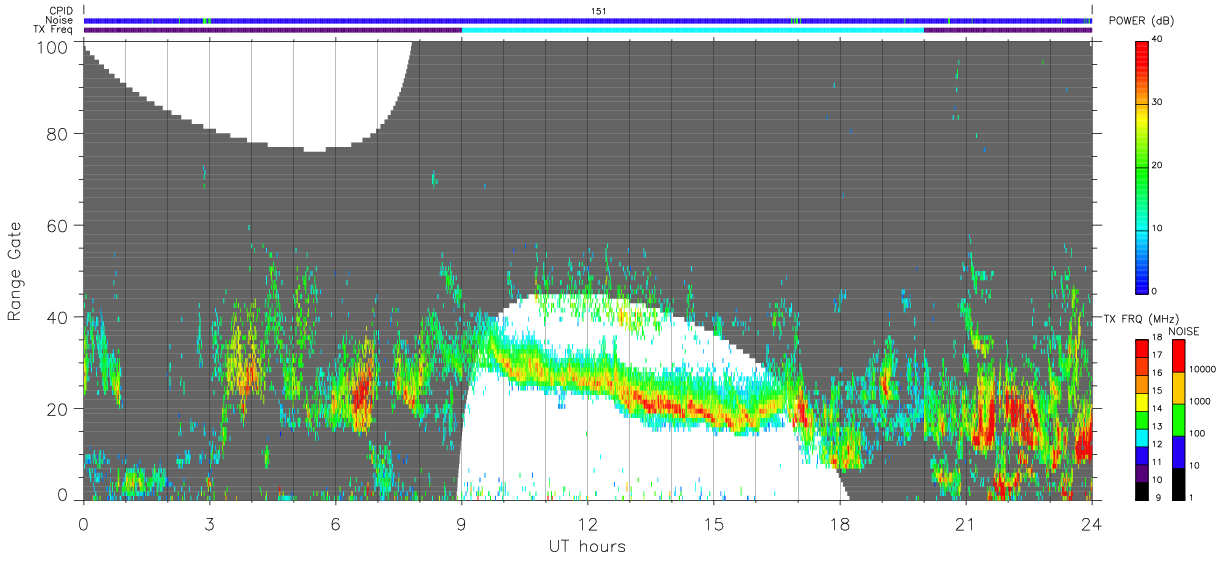Click the 18 tick on UT hours axis
This screenshot has width=1228, height=567.
pyautogui.click(x=839, y=524)
